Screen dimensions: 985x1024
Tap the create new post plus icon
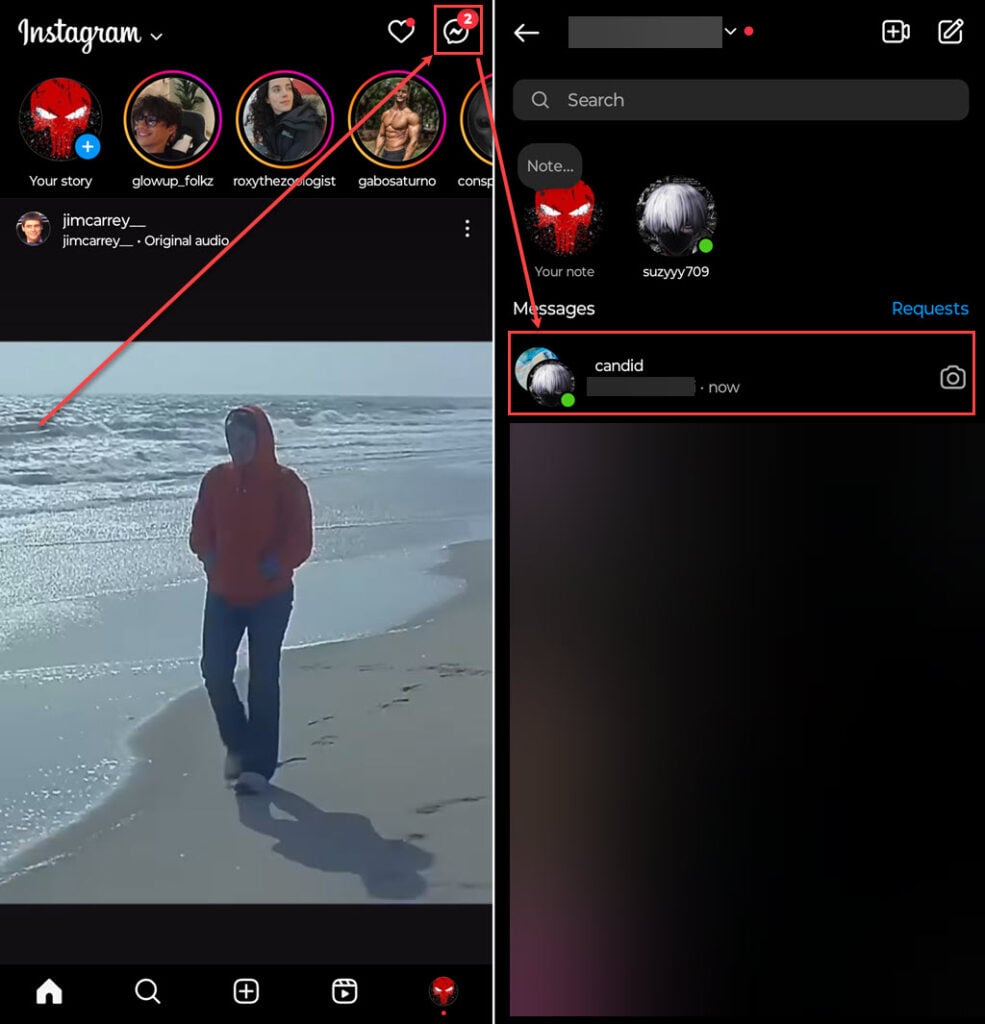[246, 990]
